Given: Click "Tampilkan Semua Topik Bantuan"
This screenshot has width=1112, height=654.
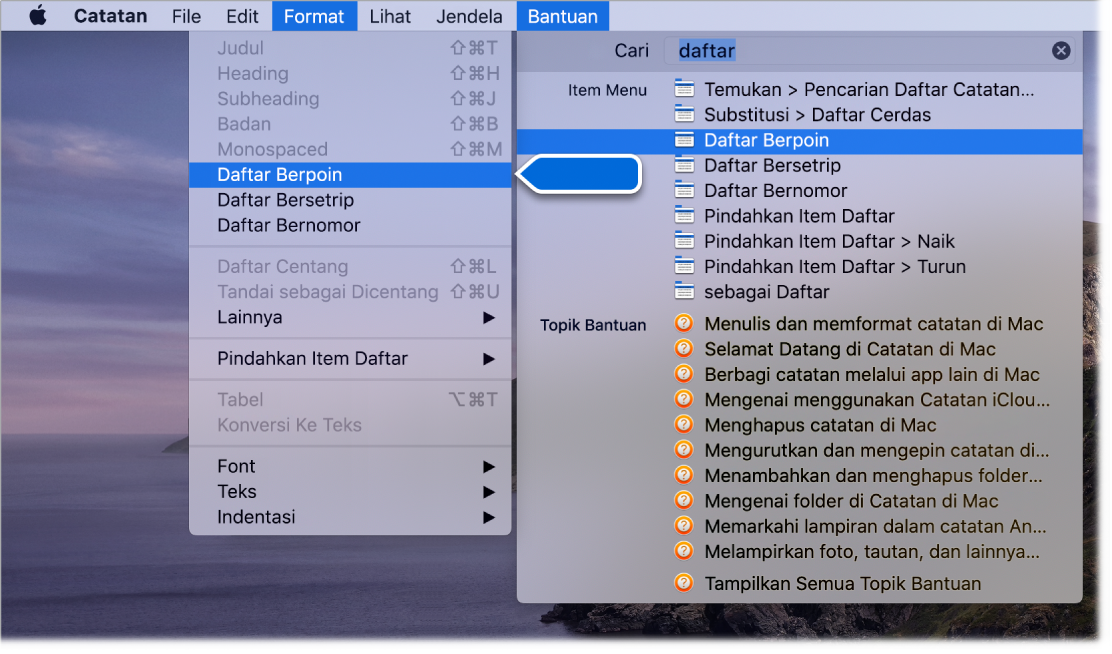Looking at the screenshot, I should [x=841, y=583].
